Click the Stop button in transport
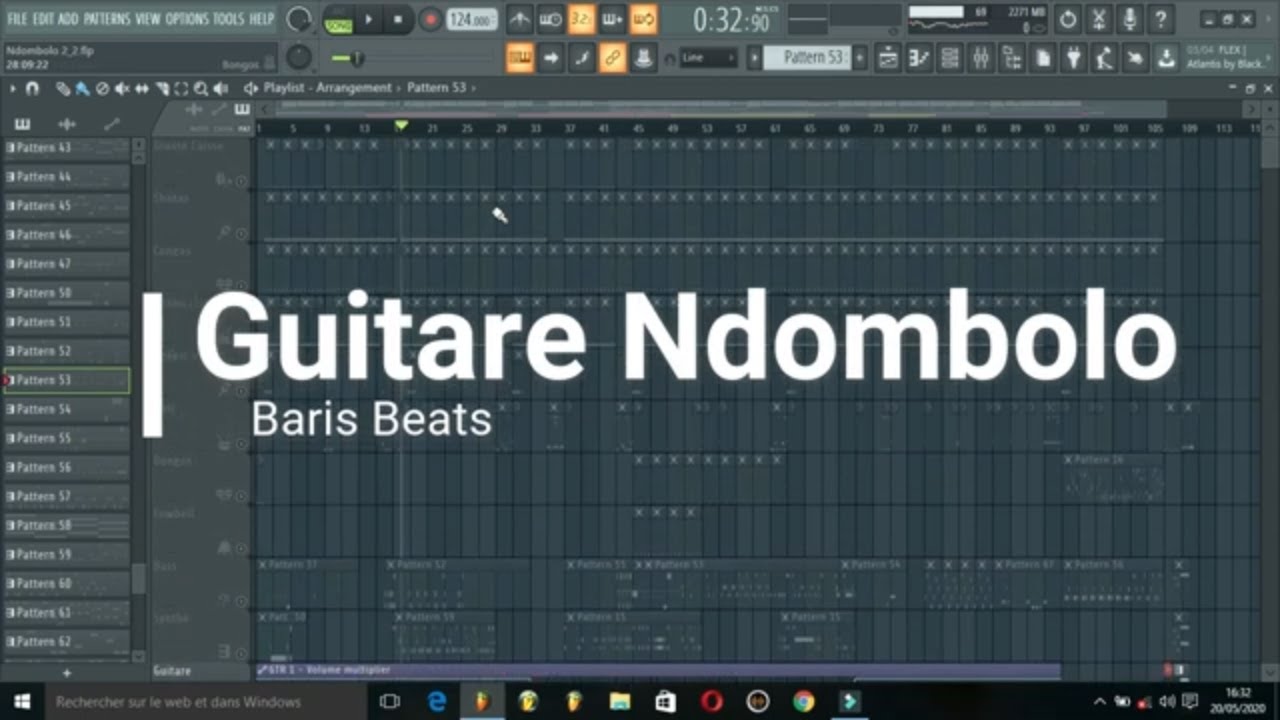The image size is (1280, 720). pos(398,19)
